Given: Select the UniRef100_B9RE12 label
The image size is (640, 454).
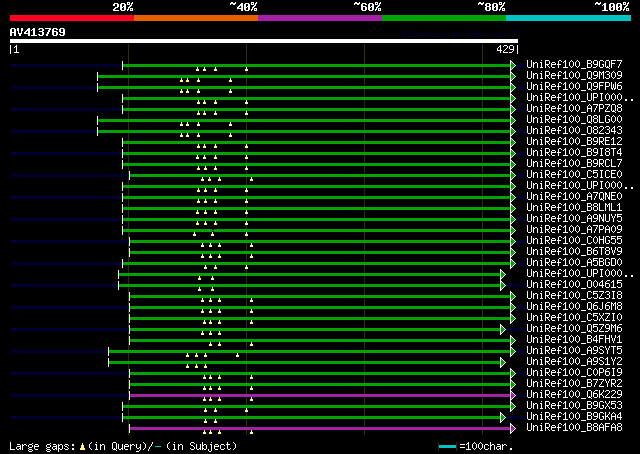Looking at the screenshot, I should coord(574,142).
